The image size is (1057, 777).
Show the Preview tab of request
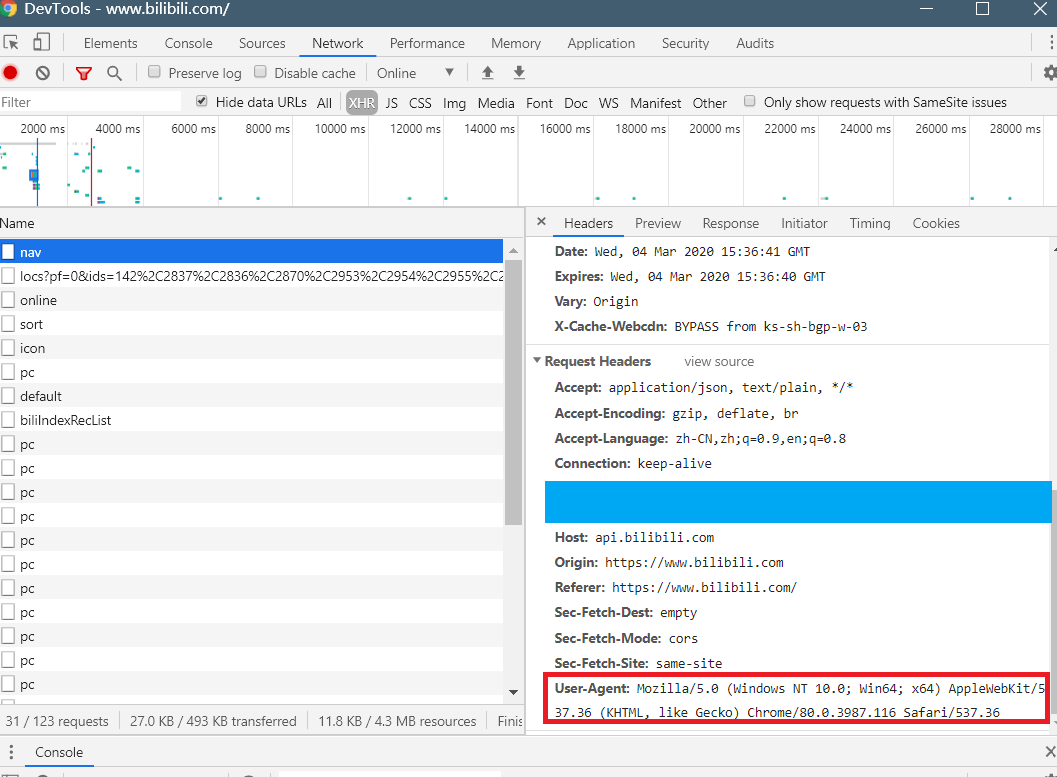657,223
